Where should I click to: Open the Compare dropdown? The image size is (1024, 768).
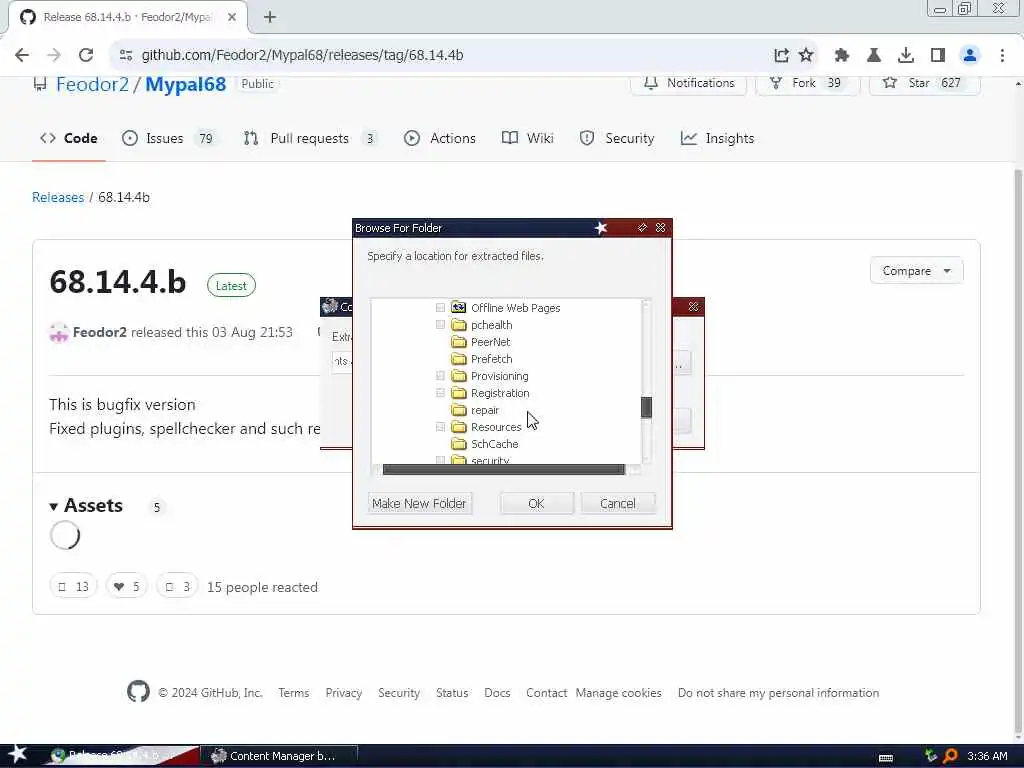click(916, 270)
